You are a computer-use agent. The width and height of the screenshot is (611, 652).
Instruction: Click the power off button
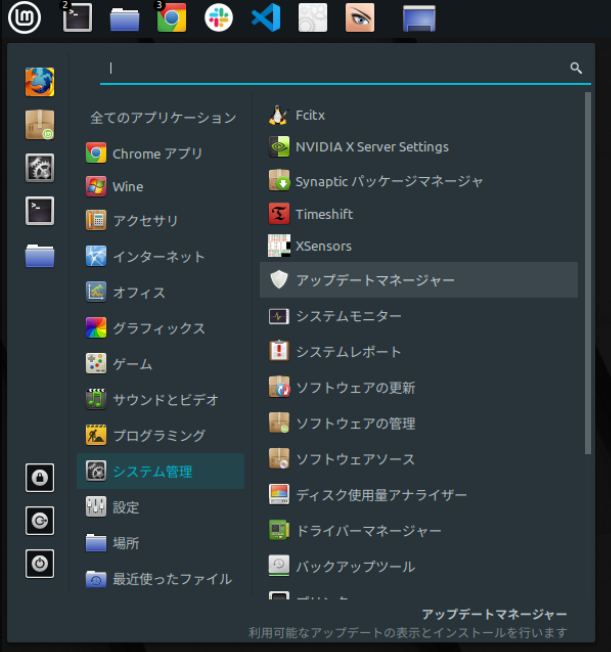point(40,563)
